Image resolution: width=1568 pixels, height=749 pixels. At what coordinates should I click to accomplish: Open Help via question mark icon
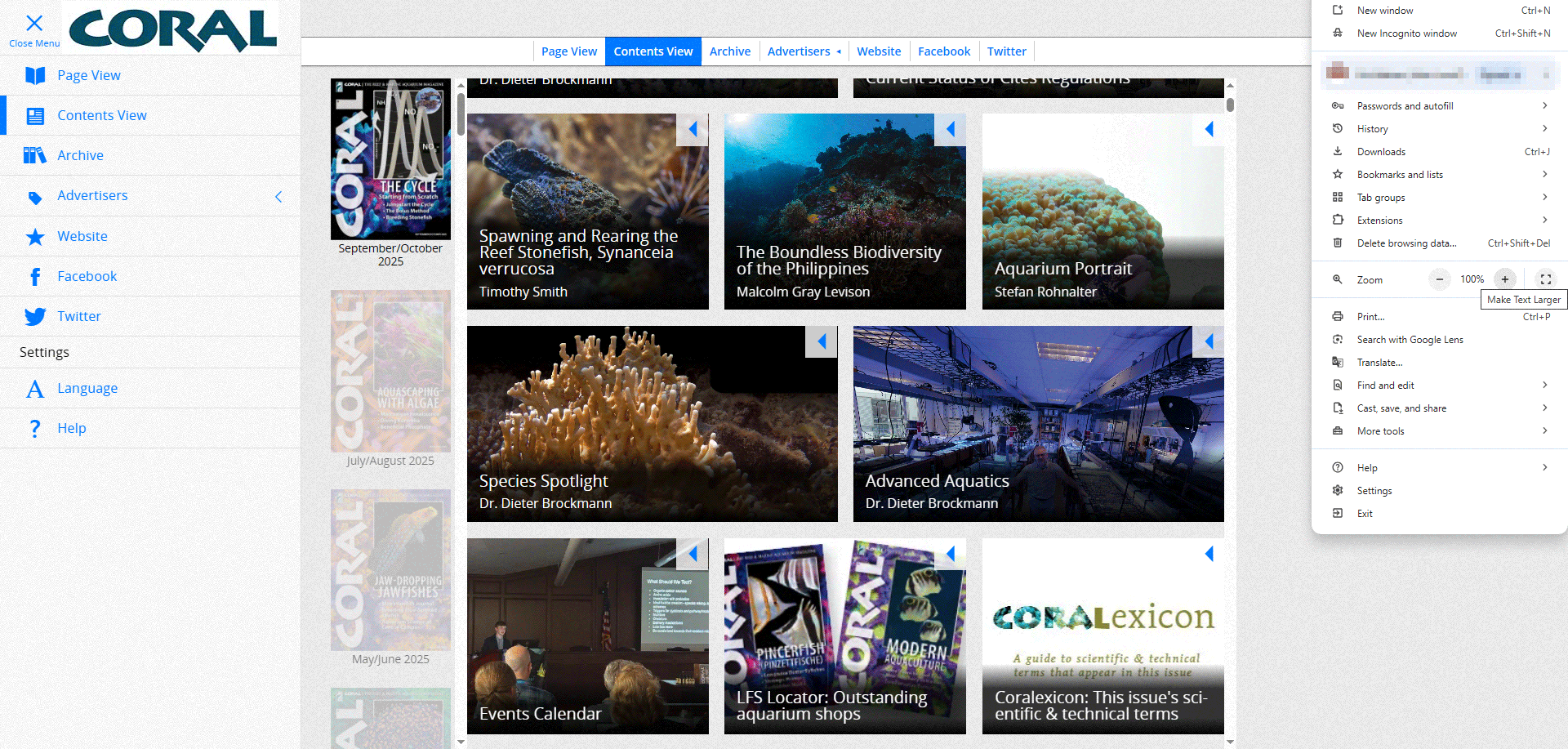35,429
